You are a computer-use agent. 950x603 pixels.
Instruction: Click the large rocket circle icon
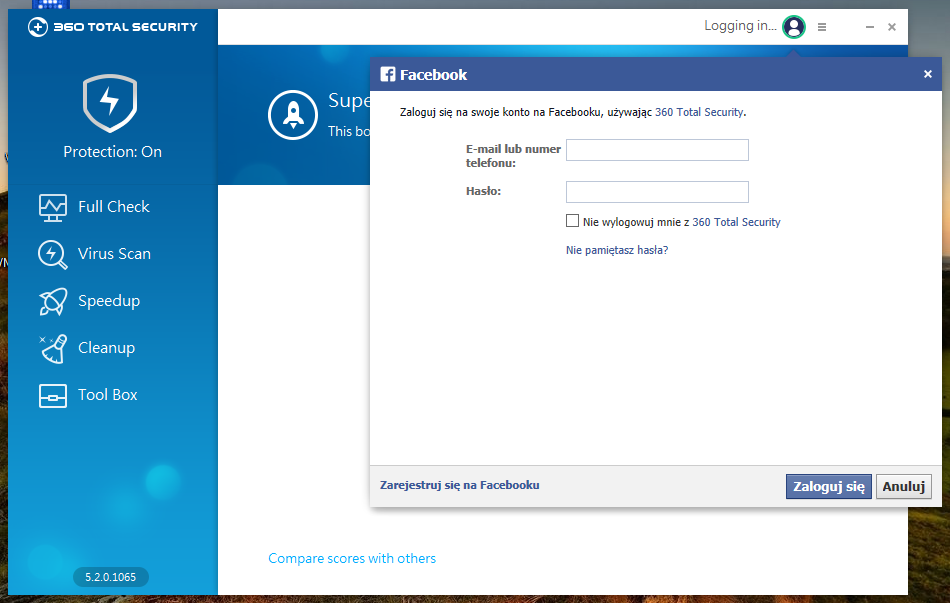pos(293,115)
